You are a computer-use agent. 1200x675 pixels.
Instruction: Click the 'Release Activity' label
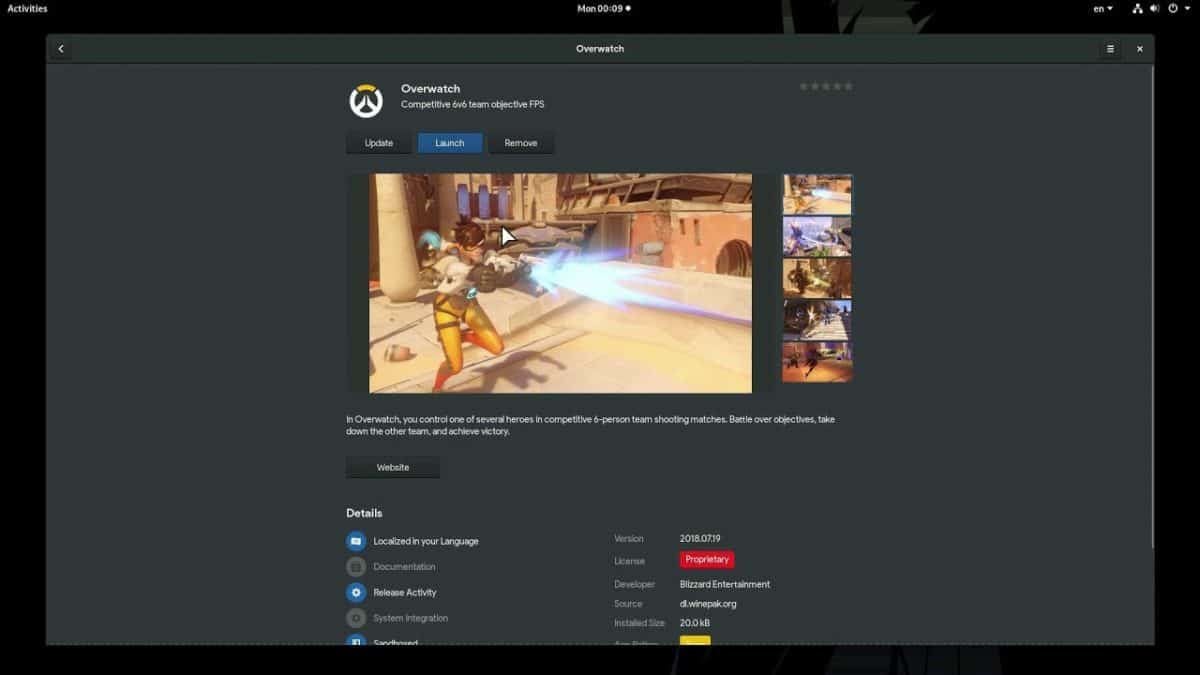click(405, 592)
